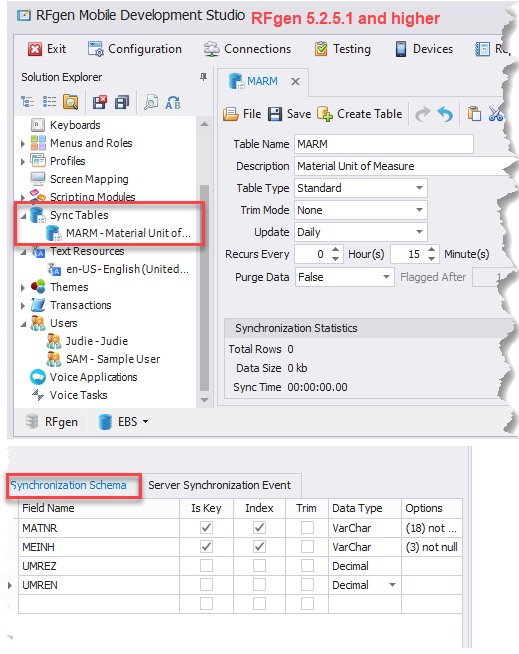Click the Exit icon in the toolbar

(35, 49)
